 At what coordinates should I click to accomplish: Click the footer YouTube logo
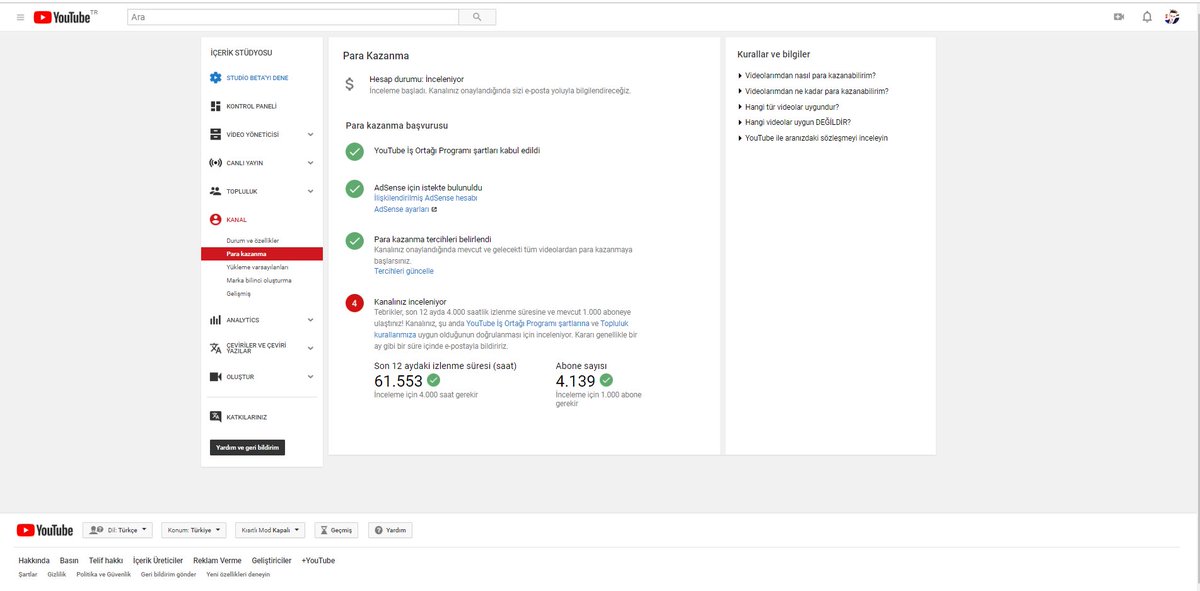pyautogui.click(x=45, y=530)
